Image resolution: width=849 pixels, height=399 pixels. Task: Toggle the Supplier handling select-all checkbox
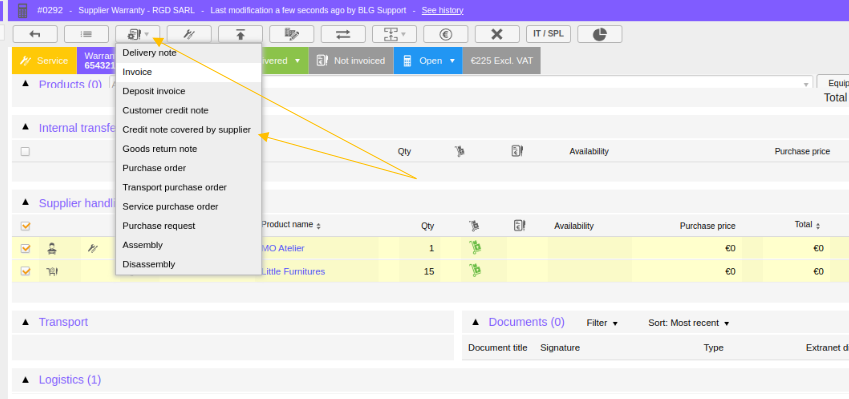point(25,226)
